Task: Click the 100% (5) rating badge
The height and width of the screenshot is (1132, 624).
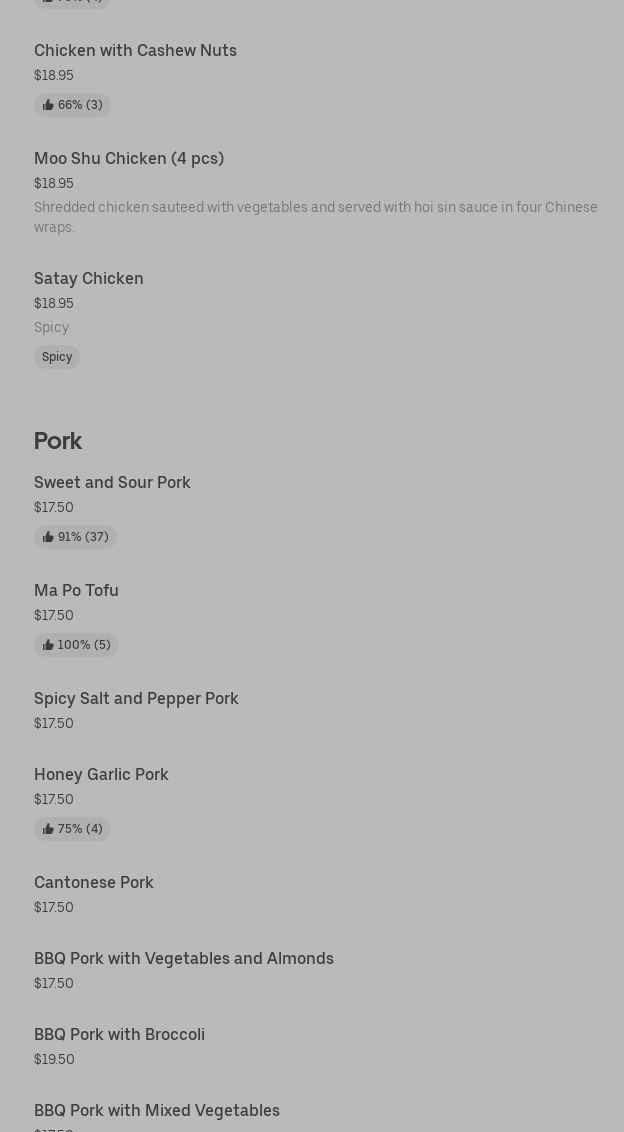Action: pyautogui.click(x=76, y=645)
